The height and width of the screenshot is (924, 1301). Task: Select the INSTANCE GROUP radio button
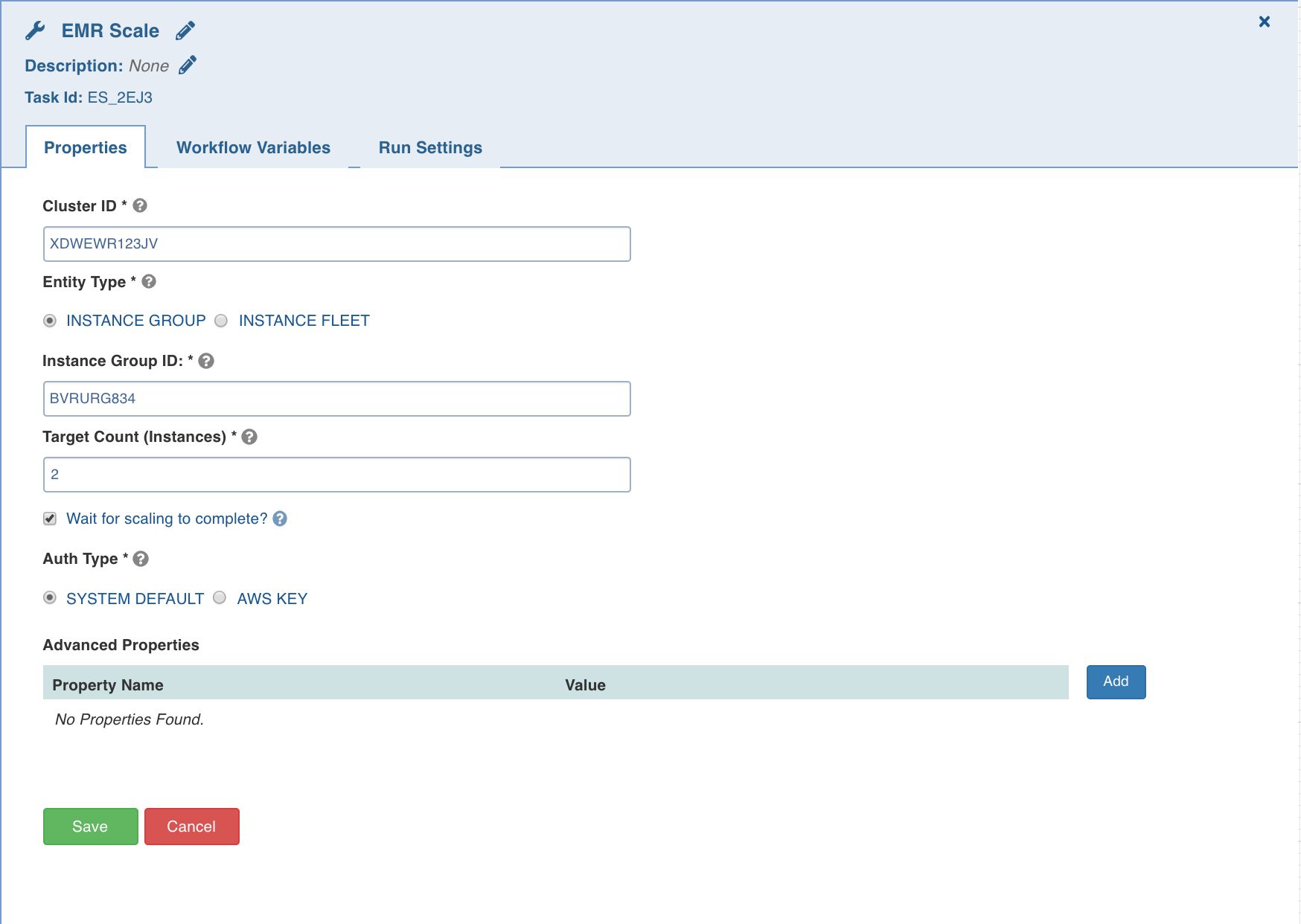(x=50, y=321)
